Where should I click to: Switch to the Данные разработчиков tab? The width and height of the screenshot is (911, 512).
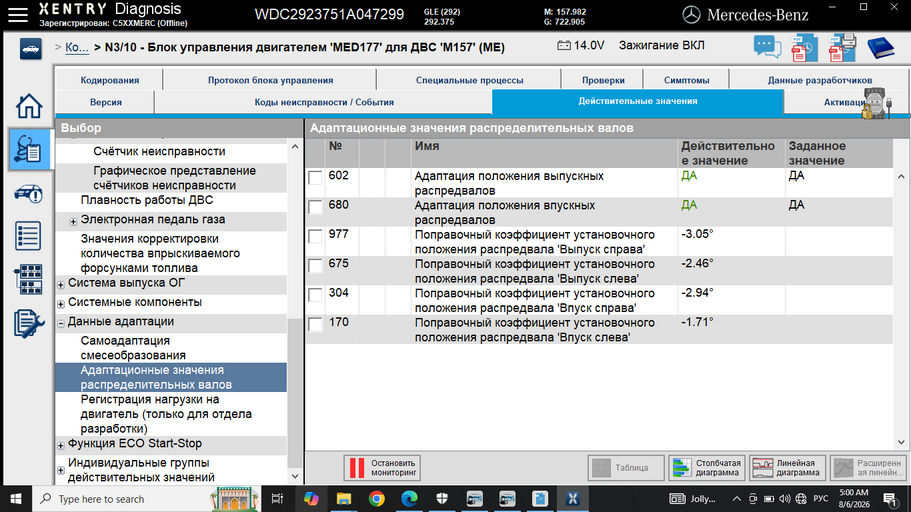point(819,80)
